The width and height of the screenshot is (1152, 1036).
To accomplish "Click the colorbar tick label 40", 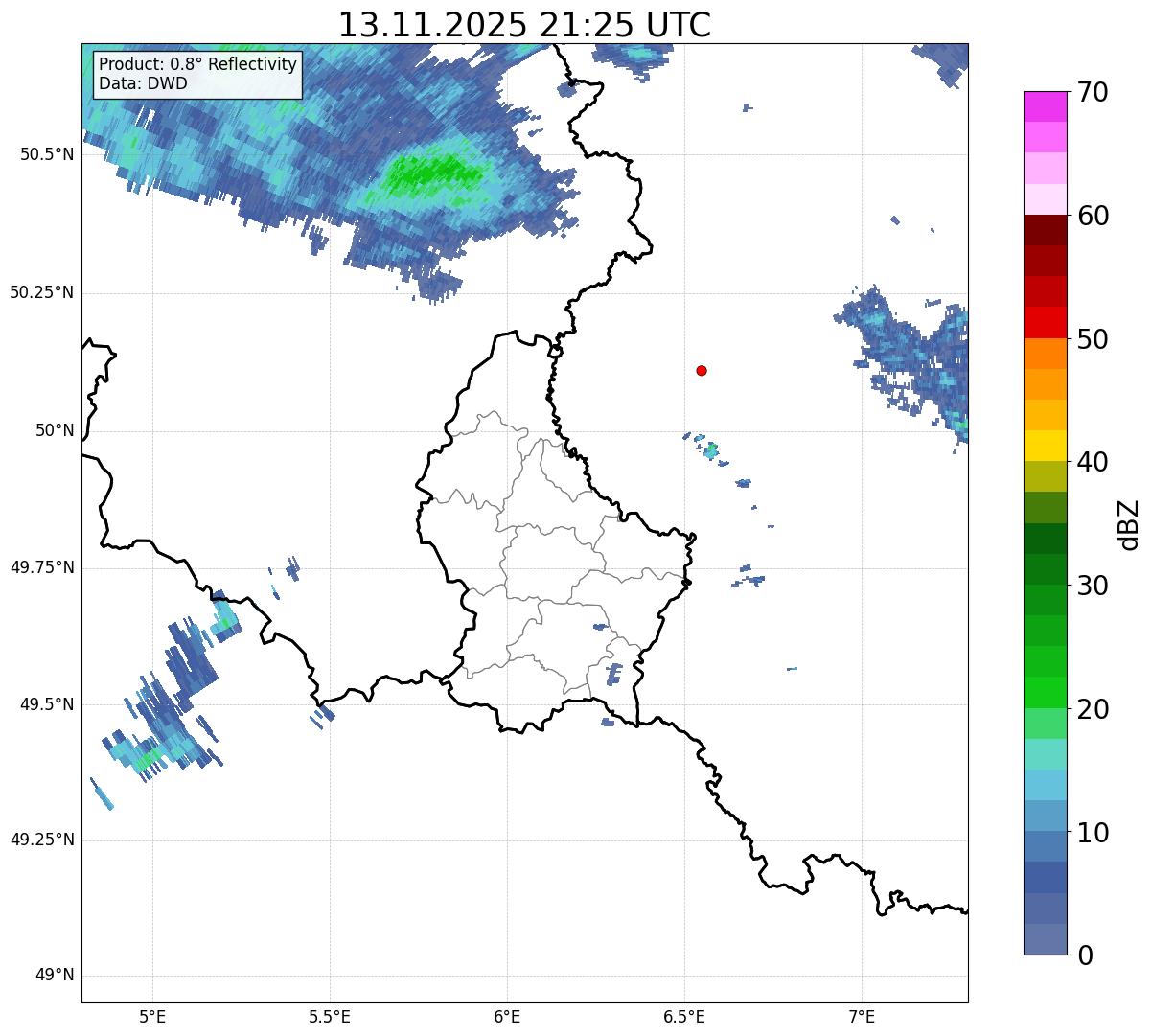I will pyautogui.click(x=1093, y=462).
